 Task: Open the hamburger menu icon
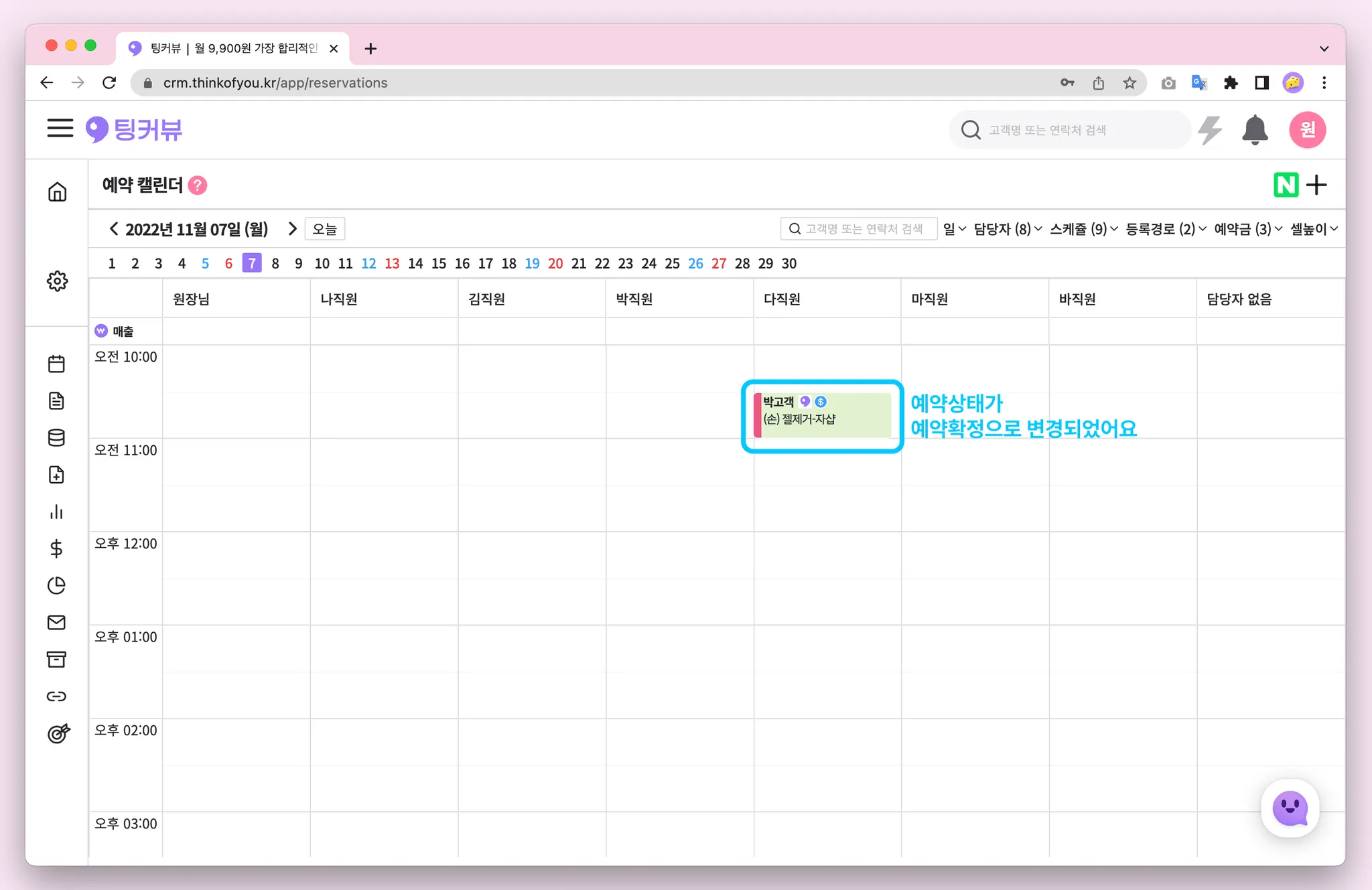[x=60, y=128]
